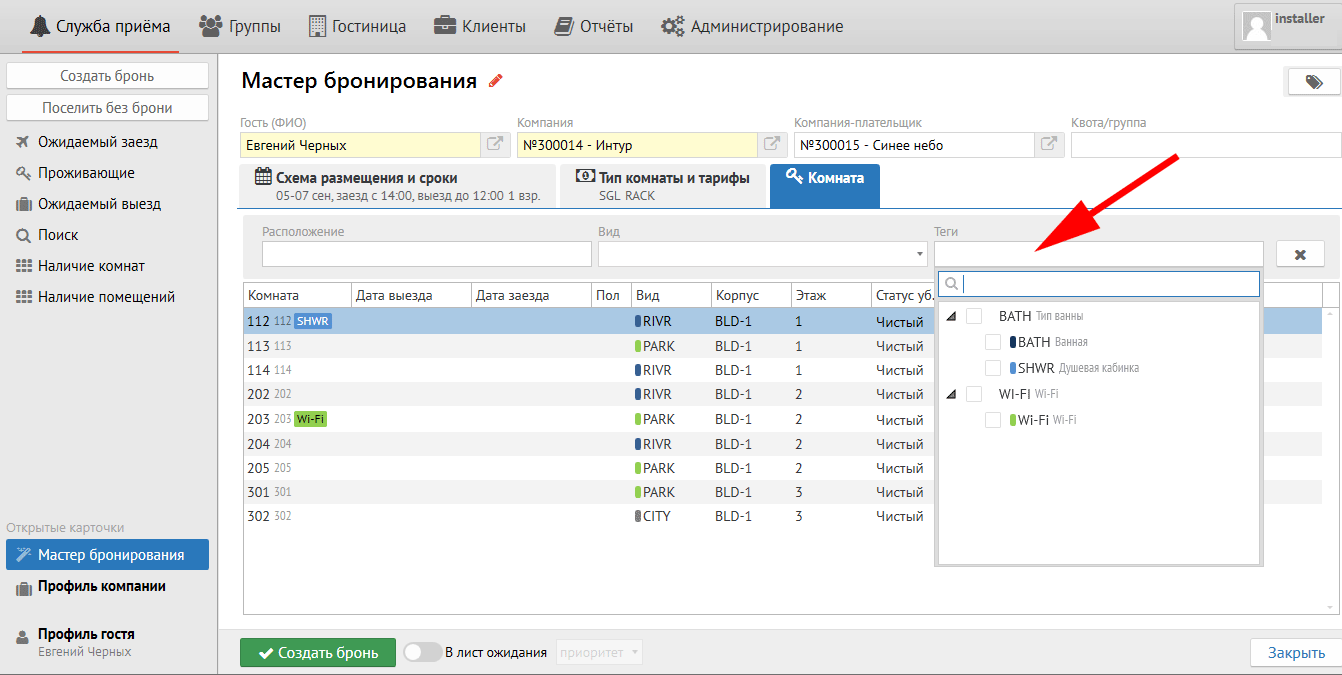
Task: Open company link icon next to №300014 - Интур
Action: coord(771,145)
